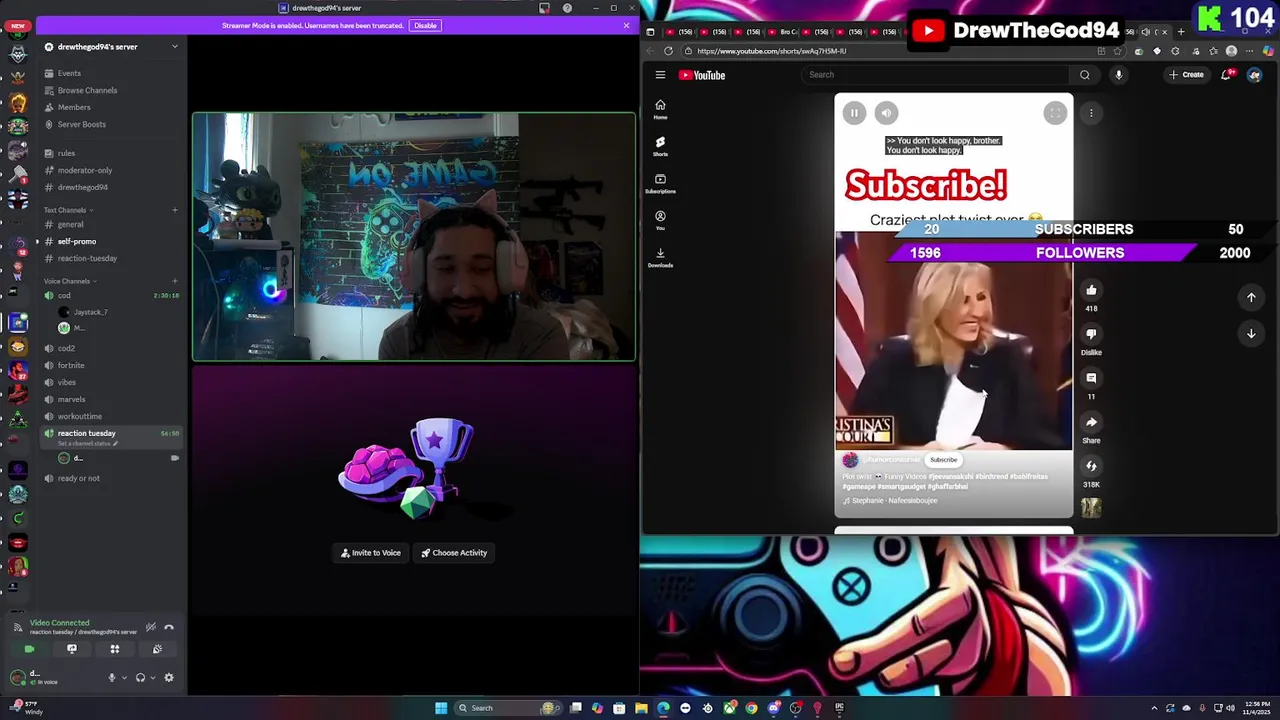The height and width of the screenshot is (720, 1280).
Task: Subscribe to the Short's channel
Action: tap(943, 460)
